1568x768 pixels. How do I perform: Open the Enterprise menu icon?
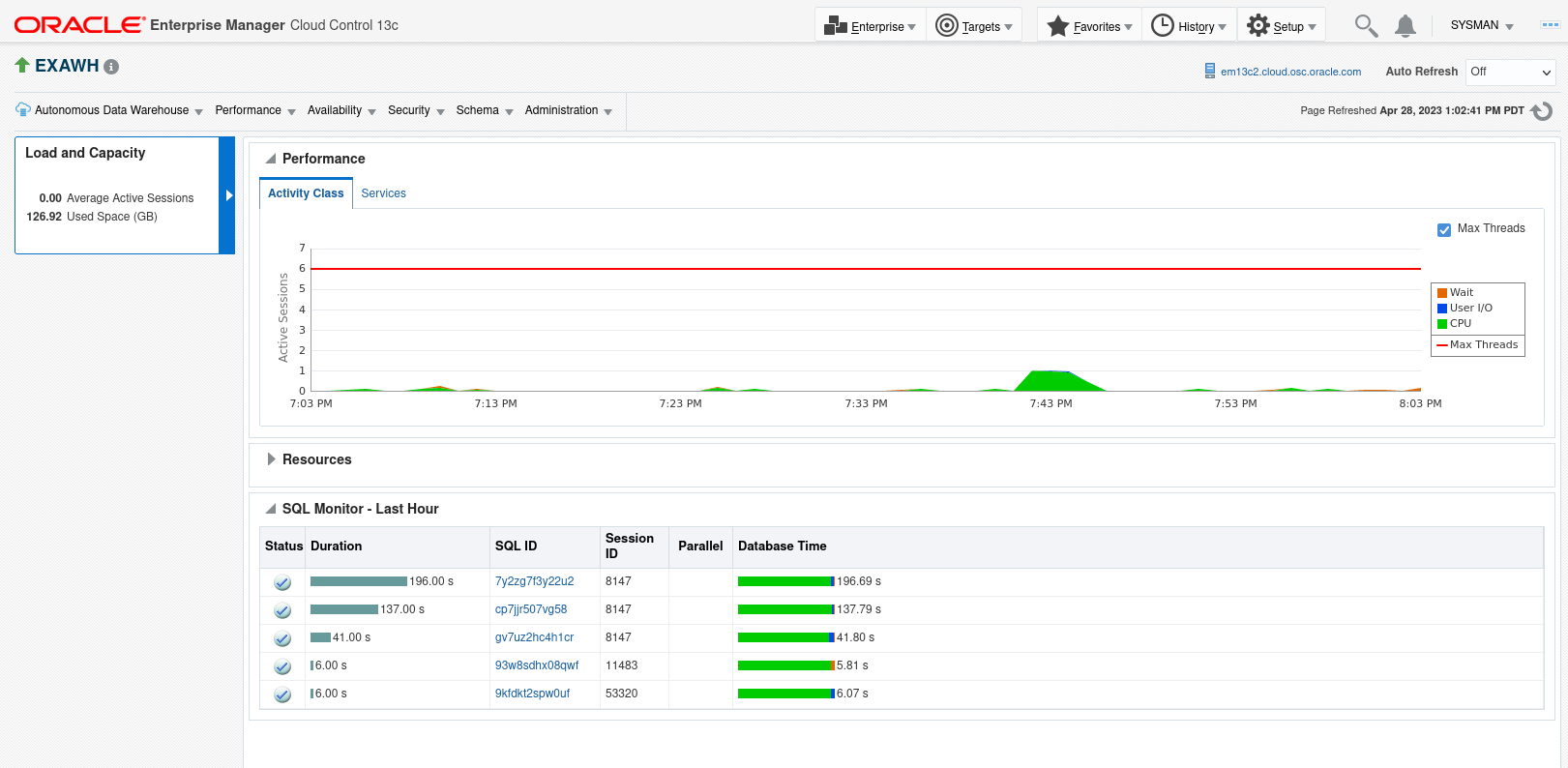point(835,26)
